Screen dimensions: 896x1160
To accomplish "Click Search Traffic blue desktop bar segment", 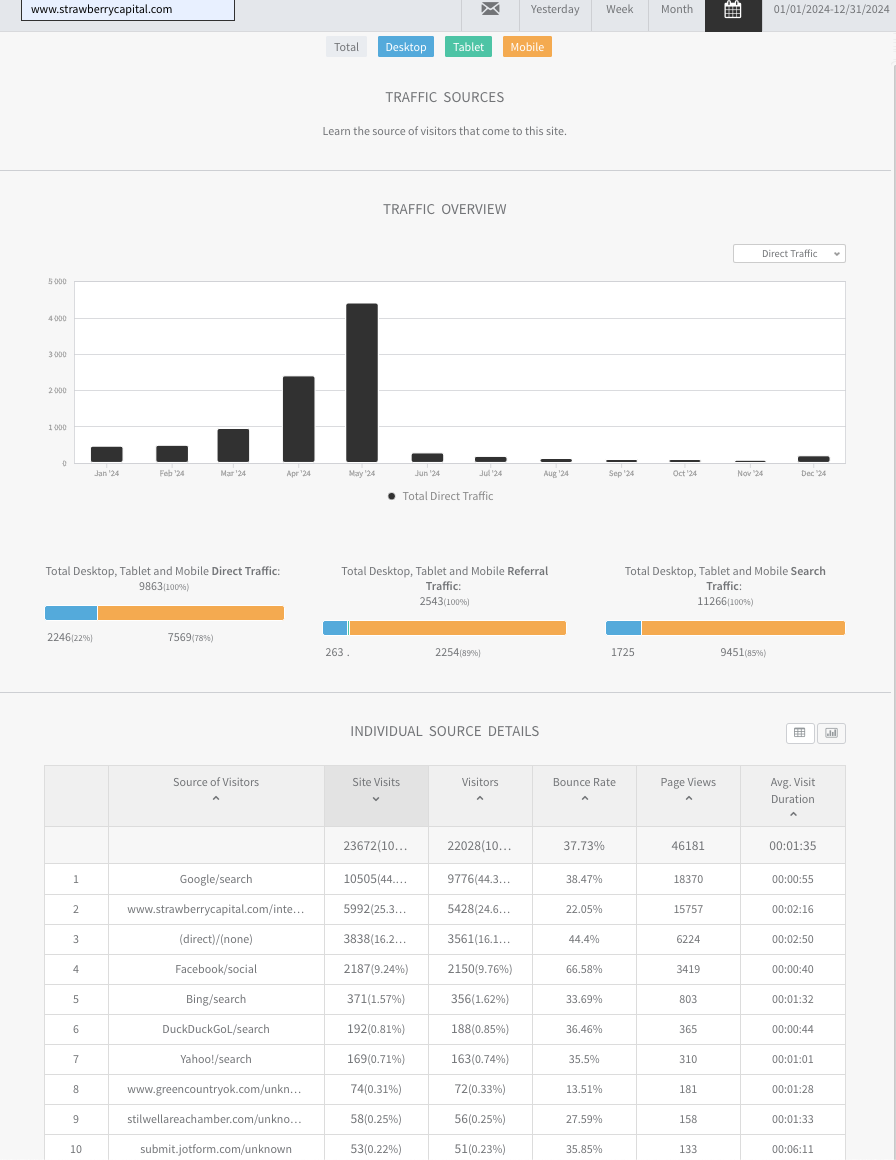I will point(624,628).
